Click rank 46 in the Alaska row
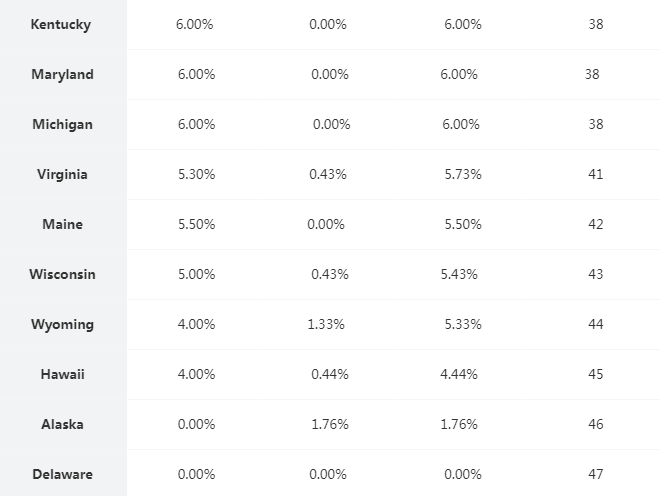The height and width of the screenshot is (496, 666). coord(596,425)
